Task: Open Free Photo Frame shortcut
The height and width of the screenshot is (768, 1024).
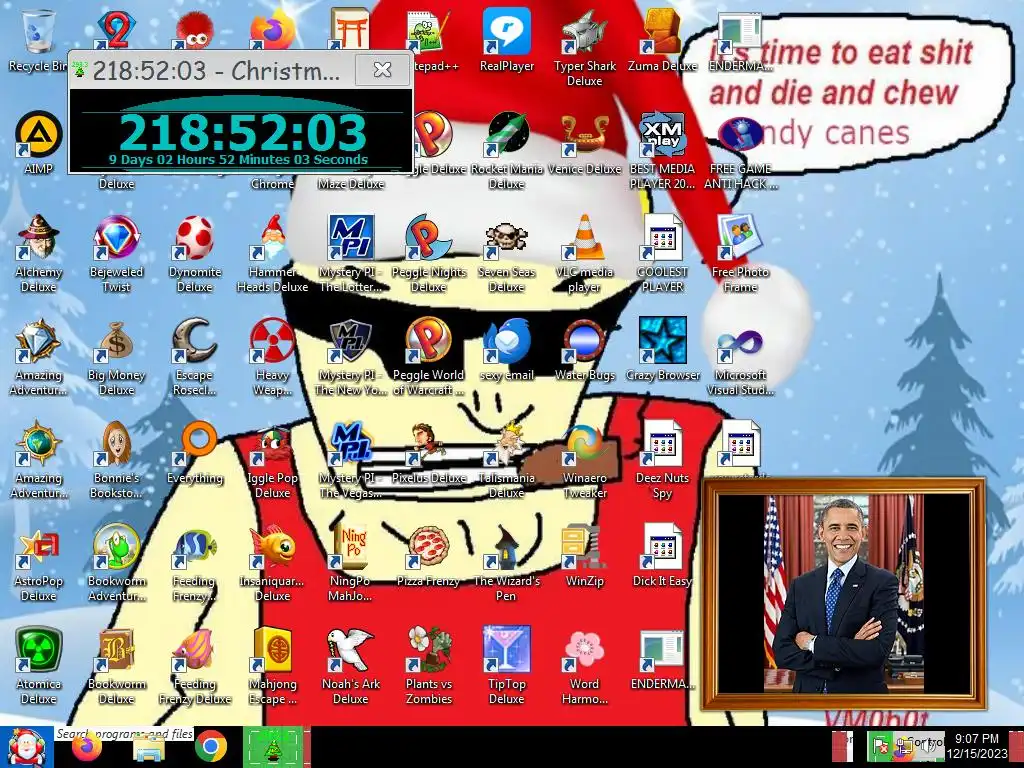Action: tap(740, 255)
